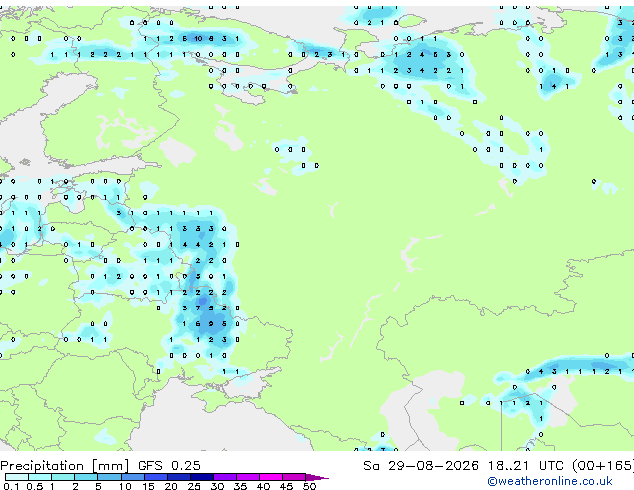
Task: Click the "0.5" legend scale label
Action: (35, 486)
